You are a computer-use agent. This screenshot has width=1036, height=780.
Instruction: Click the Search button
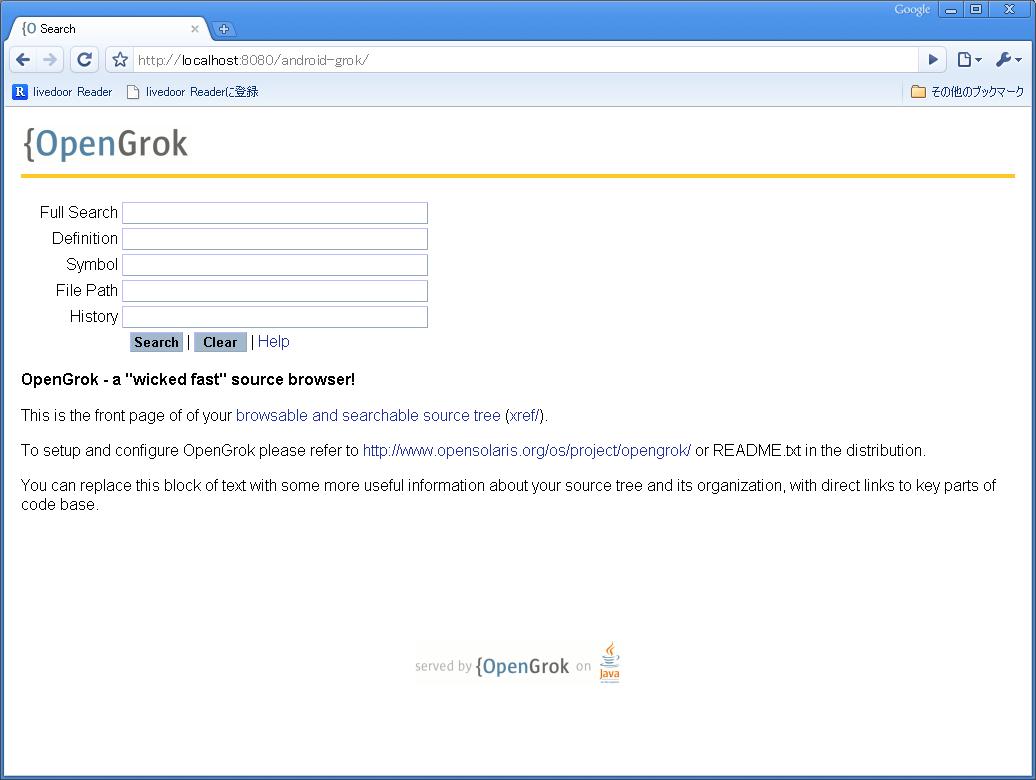157,342
